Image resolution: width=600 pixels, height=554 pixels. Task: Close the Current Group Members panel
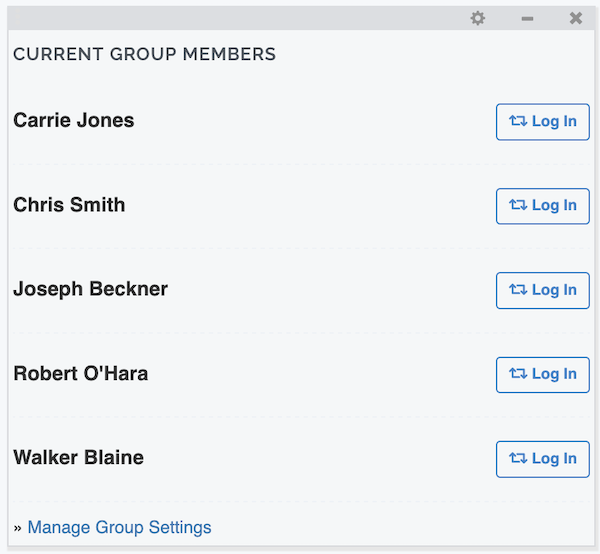click(576, 18)
